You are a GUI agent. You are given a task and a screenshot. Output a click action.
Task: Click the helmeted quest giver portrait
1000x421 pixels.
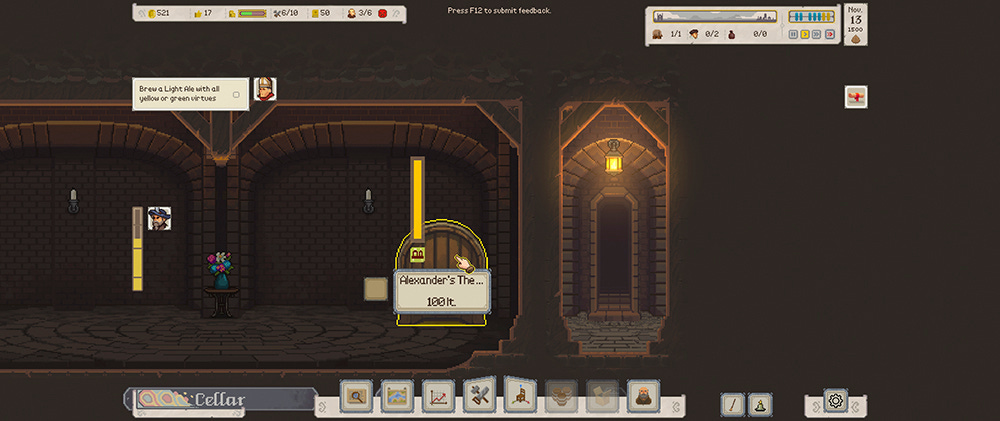click(265, 89)
